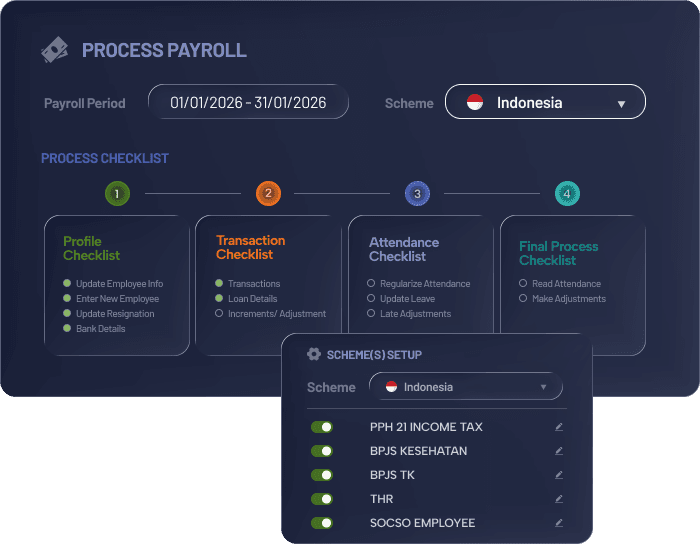This screenshot has height=544, width=700.
Task: Click the Scheme(s) Setup gear icon
Action: [x=314, y=354]
